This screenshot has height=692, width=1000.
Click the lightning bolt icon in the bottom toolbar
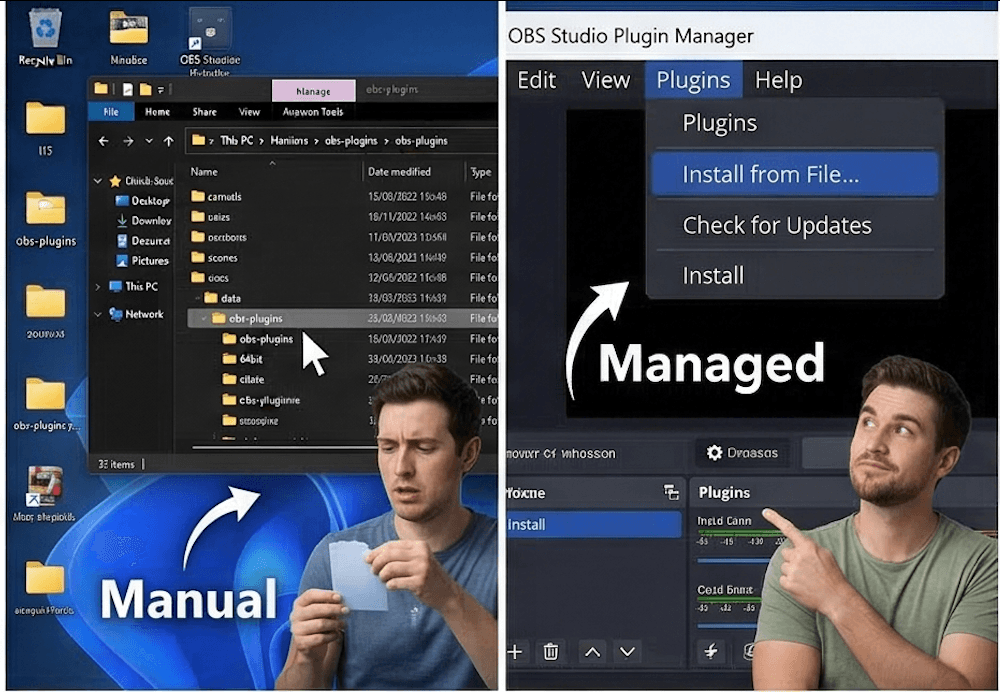click(710, 651)
